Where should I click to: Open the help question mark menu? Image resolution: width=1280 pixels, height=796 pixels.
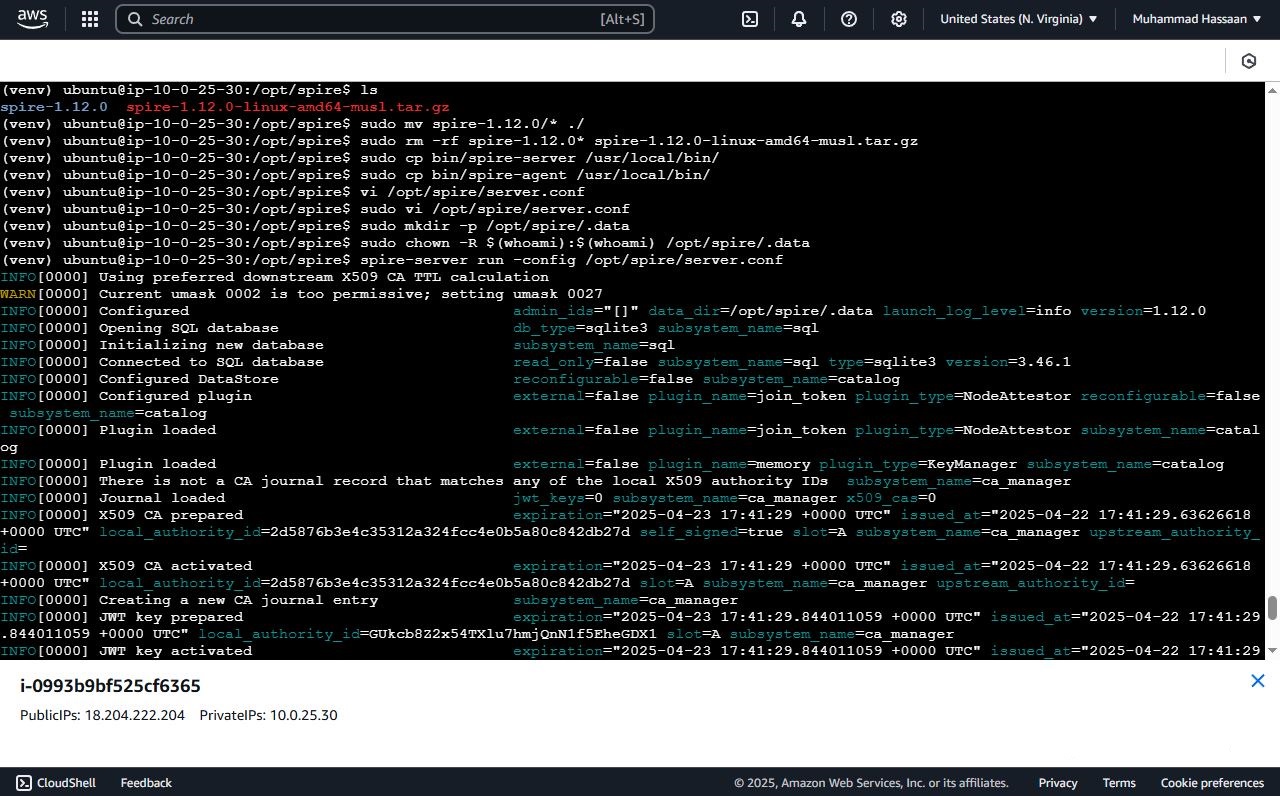[x=849, y=19]
